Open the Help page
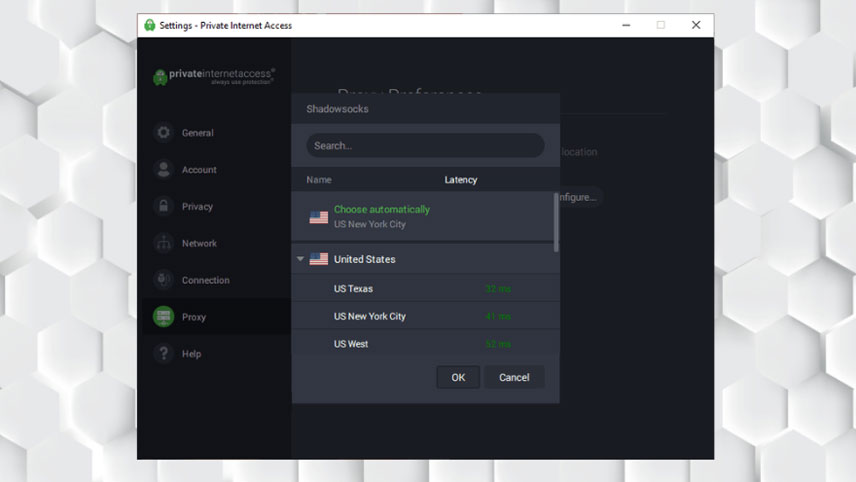The image size is (856, 482). click(192, 354)
